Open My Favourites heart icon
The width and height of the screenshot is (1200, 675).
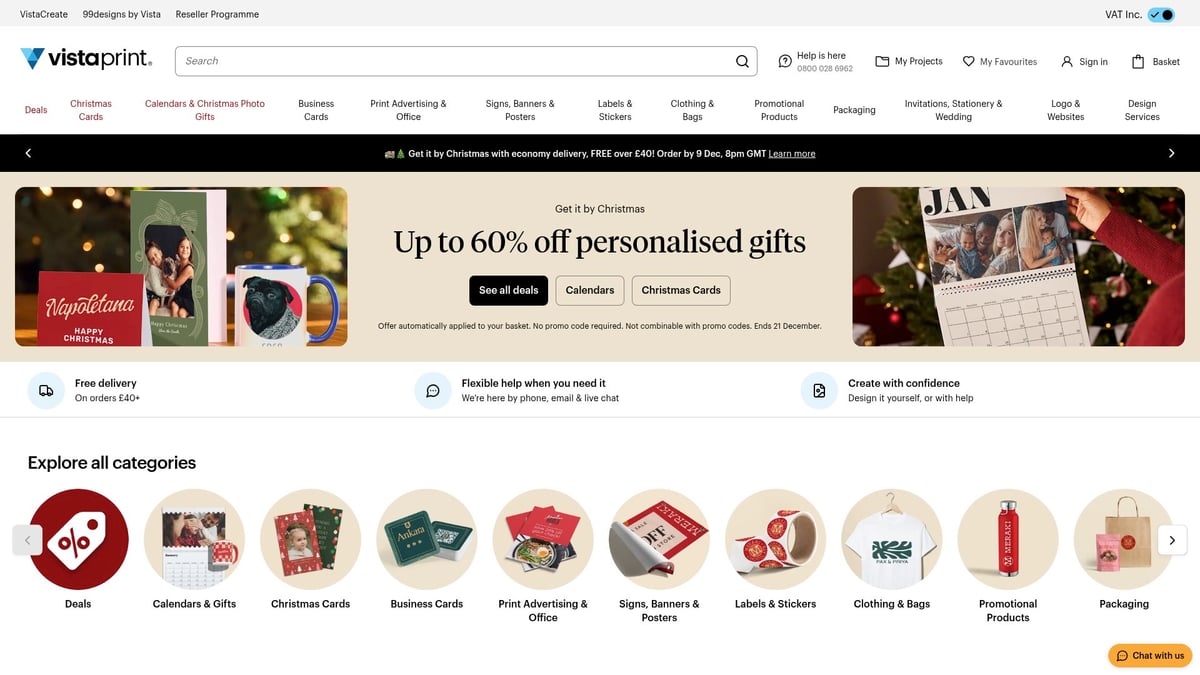(x=968, y=61)
